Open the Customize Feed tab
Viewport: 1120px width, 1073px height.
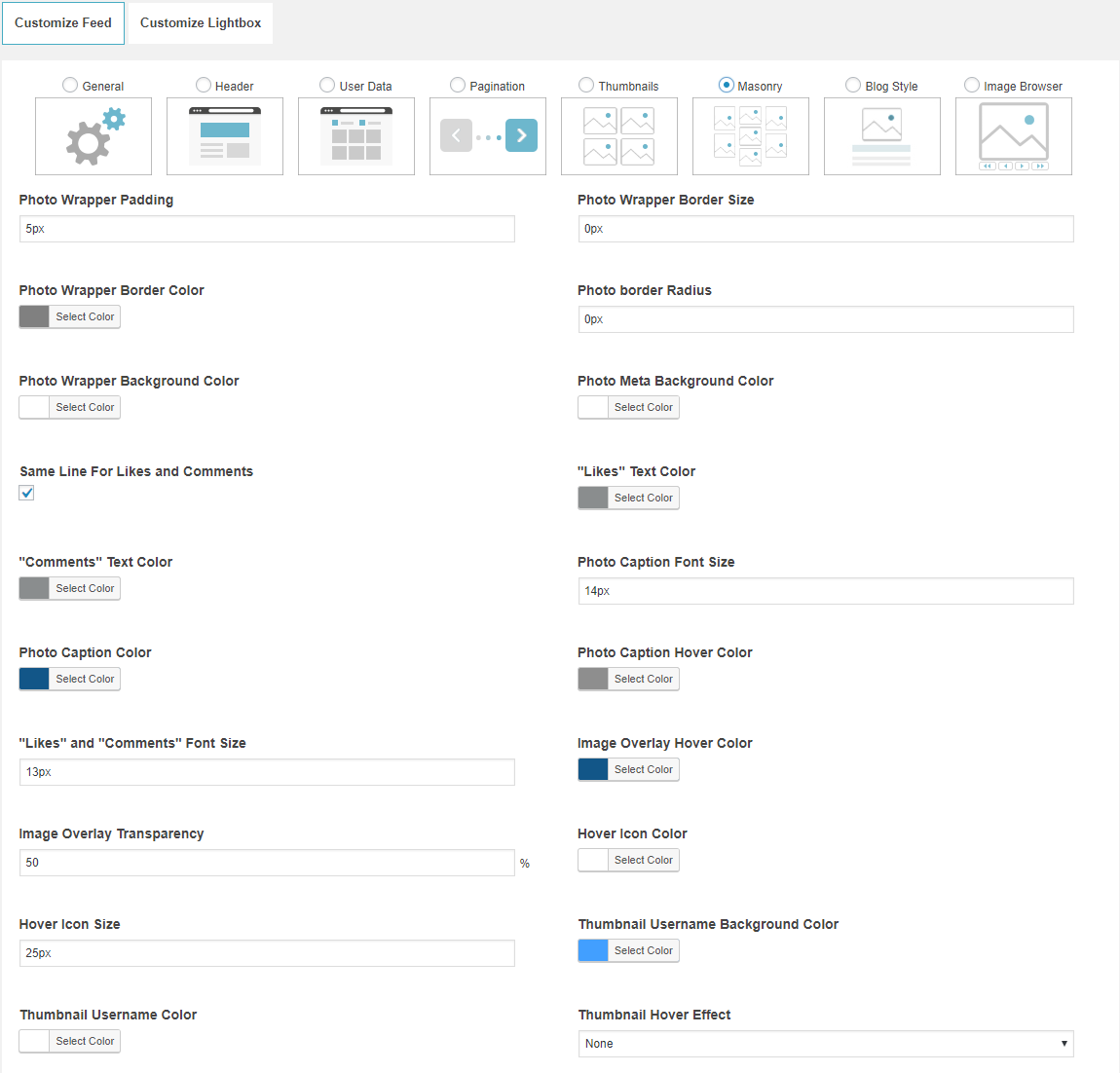pos(63,22)
